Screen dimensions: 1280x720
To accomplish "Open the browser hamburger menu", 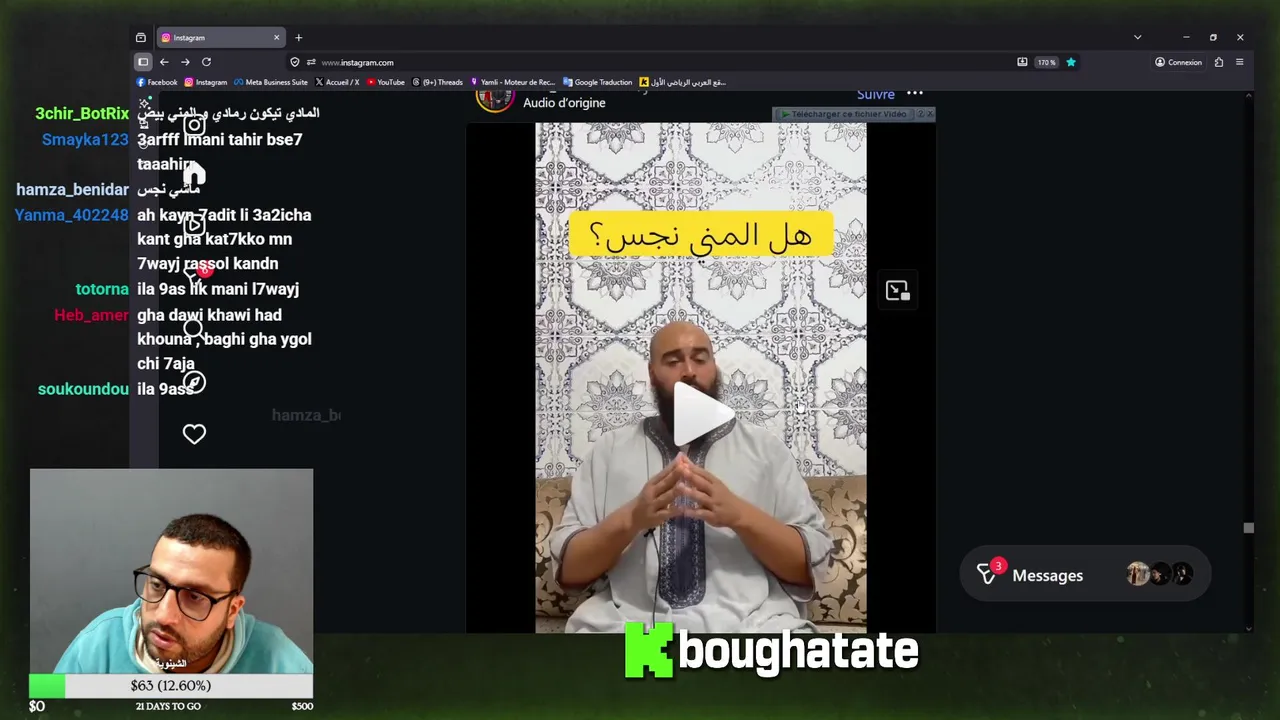I will (x=1240, y=62).
